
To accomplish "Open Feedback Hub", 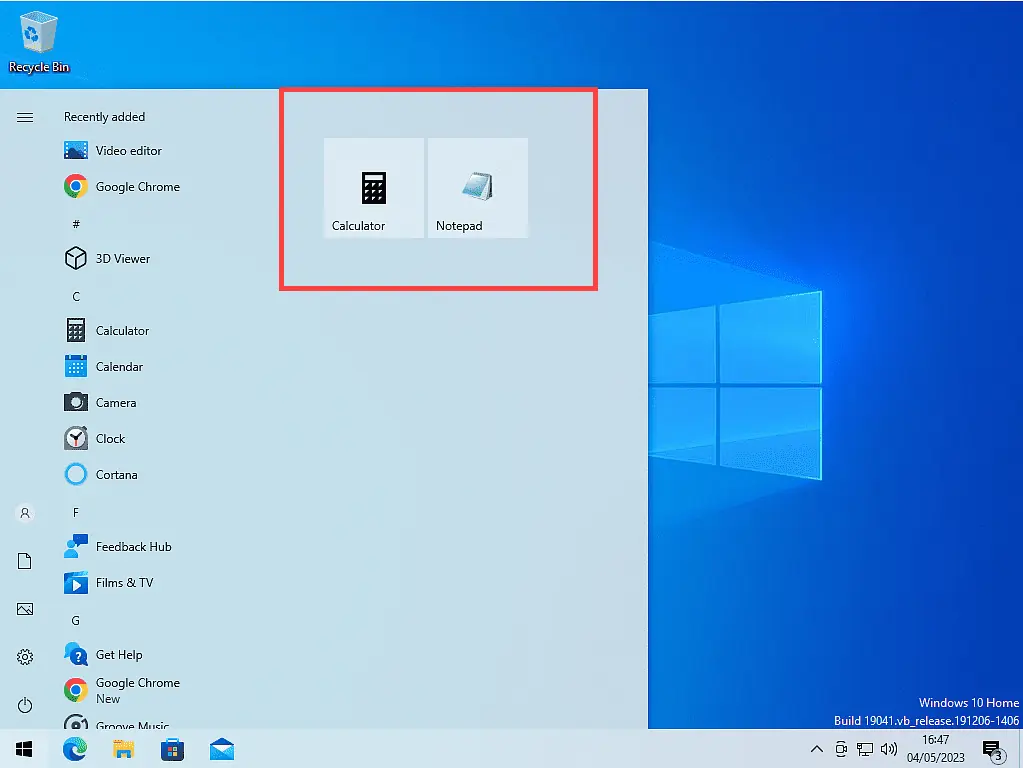I will pyautogui.click(x=133, y=546).
